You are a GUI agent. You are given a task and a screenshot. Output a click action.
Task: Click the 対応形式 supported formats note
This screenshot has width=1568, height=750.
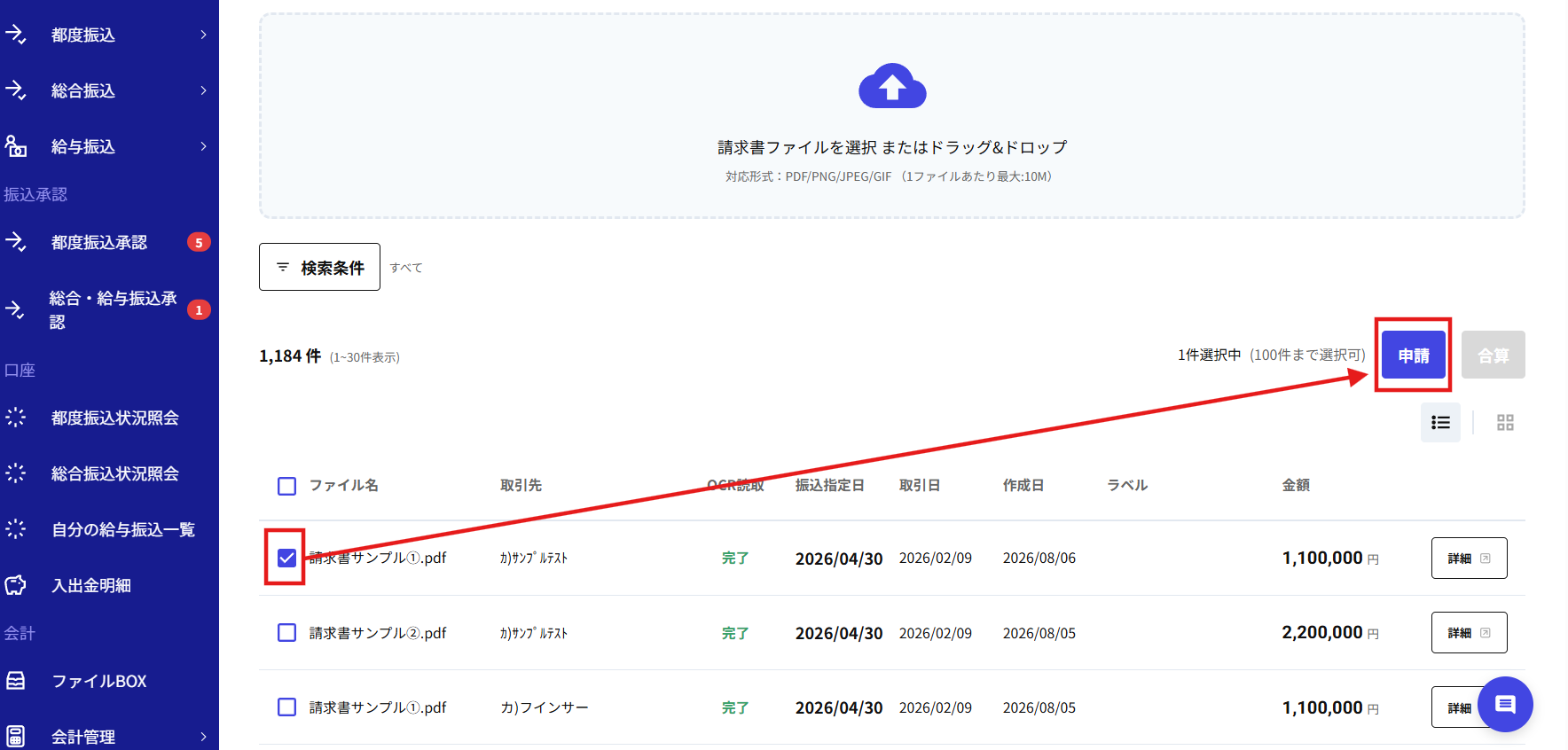coord(889,176)
